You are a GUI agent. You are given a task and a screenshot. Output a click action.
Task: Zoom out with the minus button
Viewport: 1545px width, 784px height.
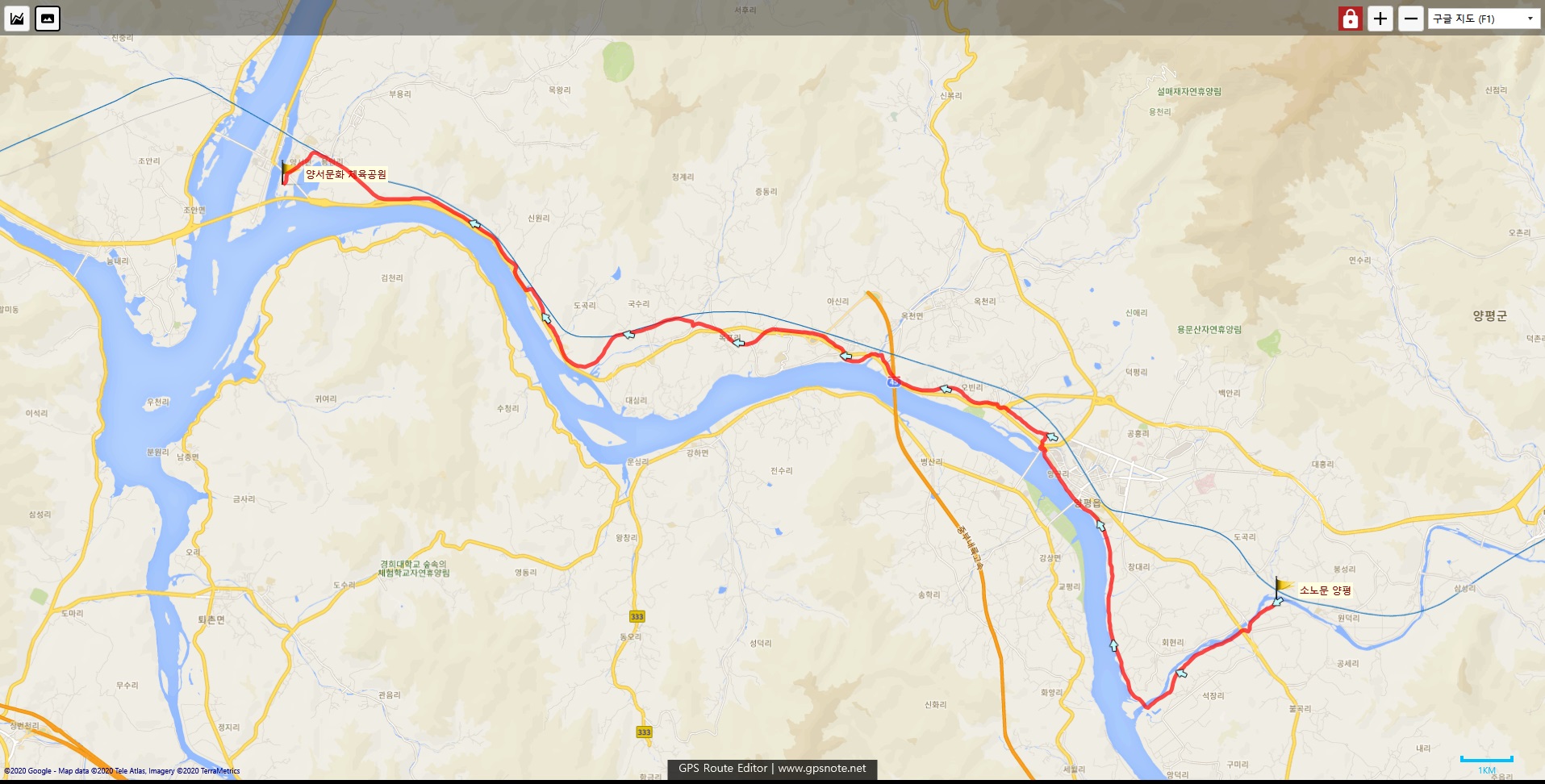[x=1410, y=19]
